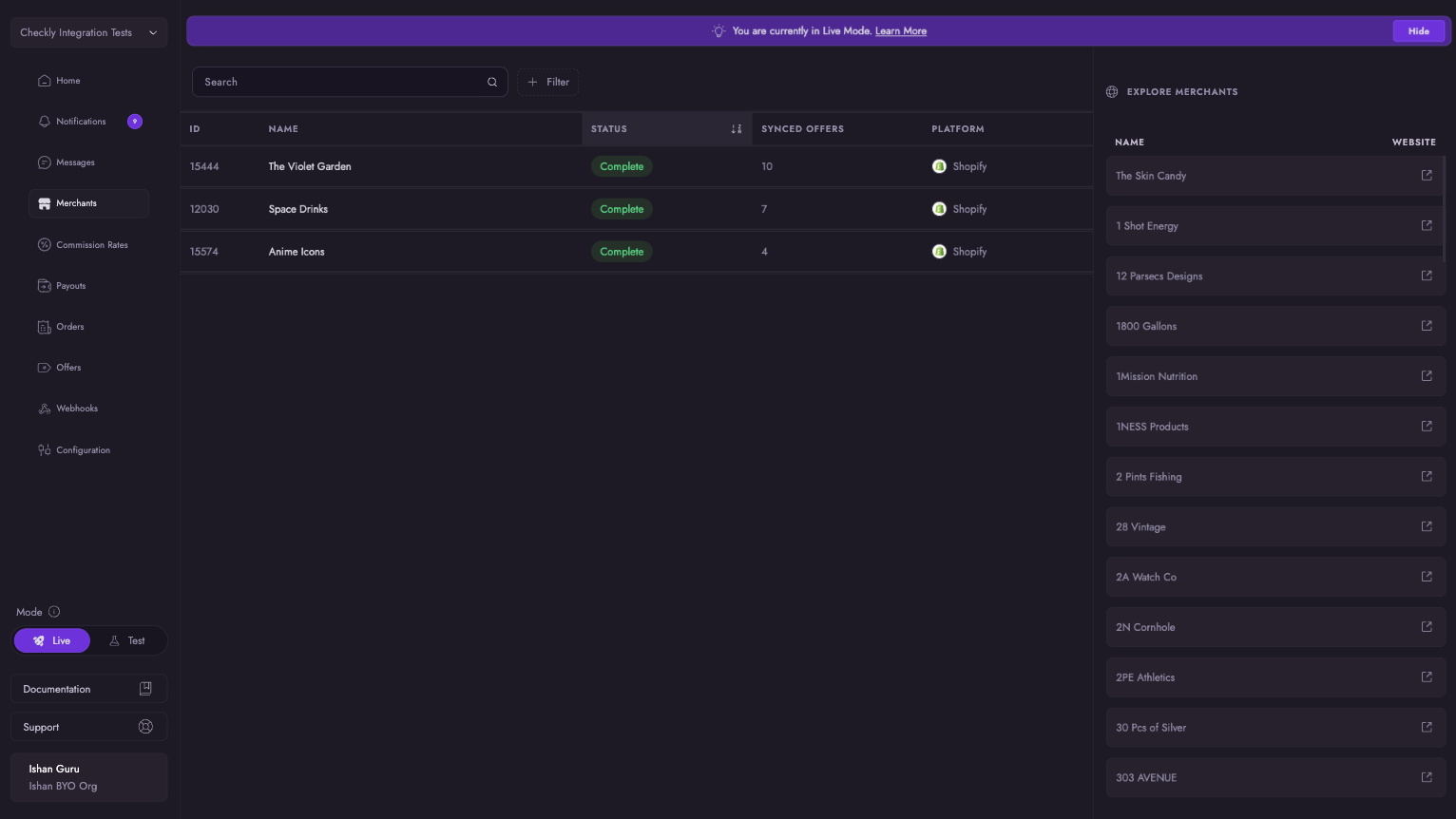Click the Mode info icon
The height and width of the screenshot is (819, 1456).
[54, 612]
